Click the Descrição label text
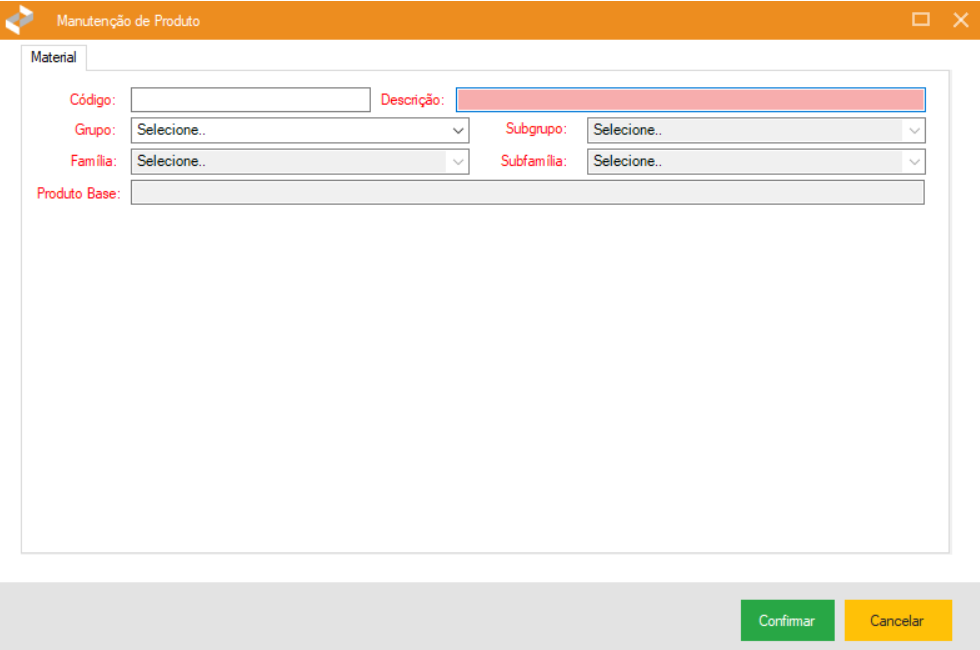The width and height of the screenshot is (980, 650). pos(412,100)
